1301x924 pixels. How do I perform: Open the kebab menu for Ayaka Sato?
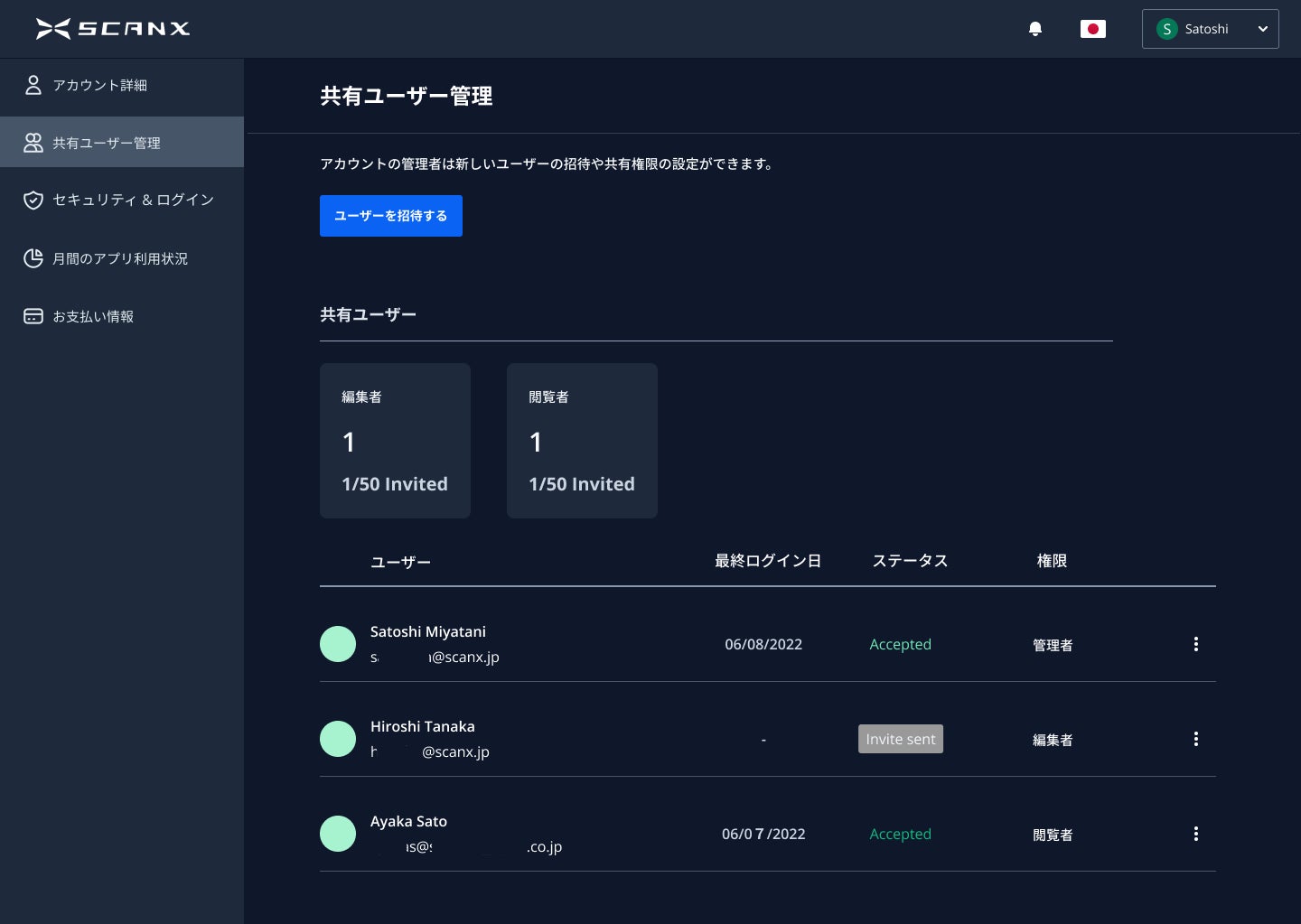(1196, 834)
